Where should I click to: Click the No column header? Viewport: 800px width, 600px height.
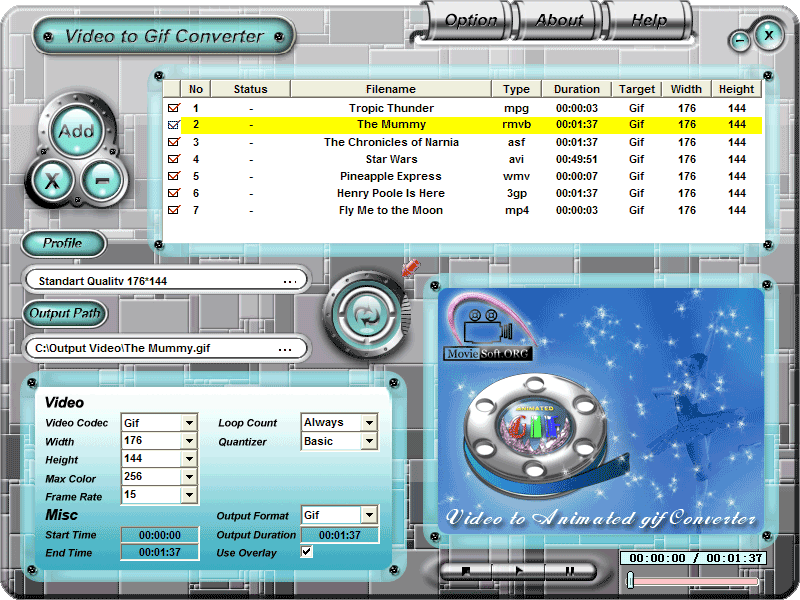tap(195, 89)
